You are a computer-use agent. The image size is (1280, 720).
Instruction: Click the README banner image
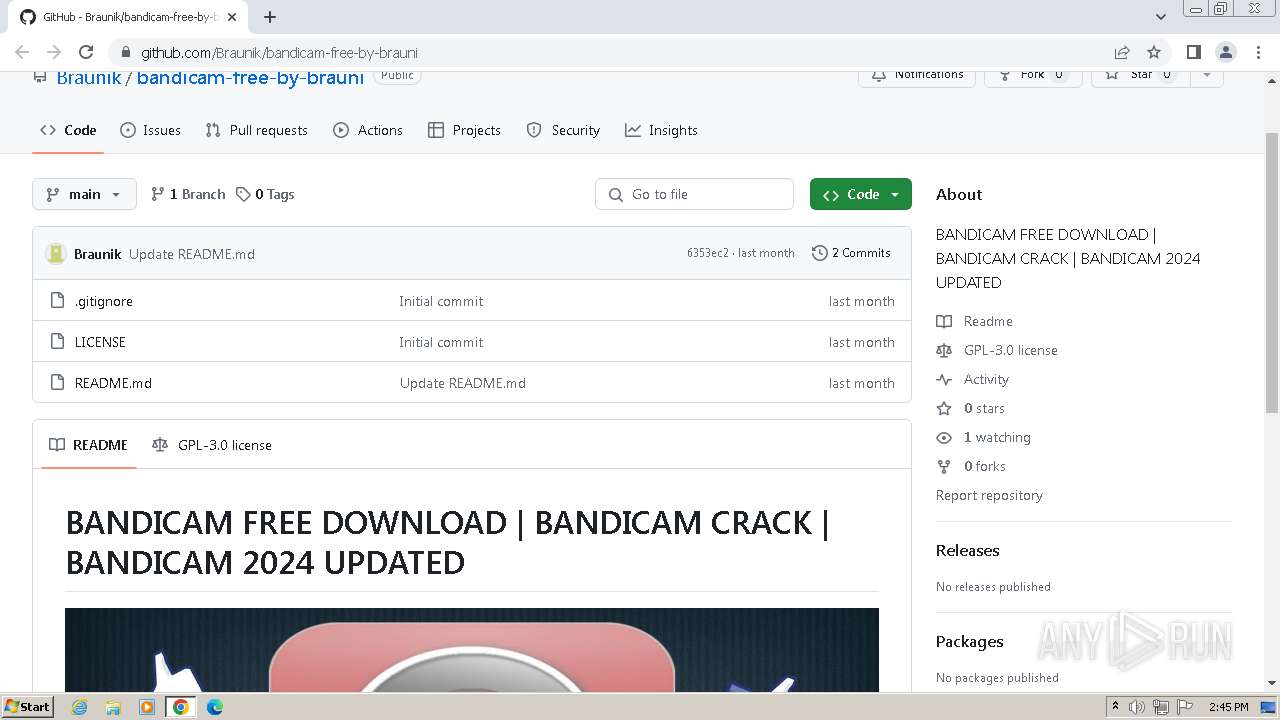pos(472,650)
